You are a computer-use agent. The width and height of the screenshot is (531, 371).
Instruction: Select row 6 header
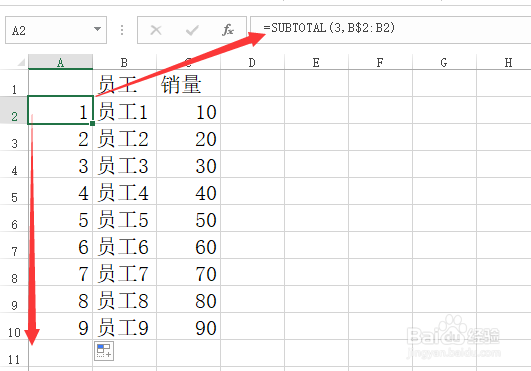click(x=14, y=218)
